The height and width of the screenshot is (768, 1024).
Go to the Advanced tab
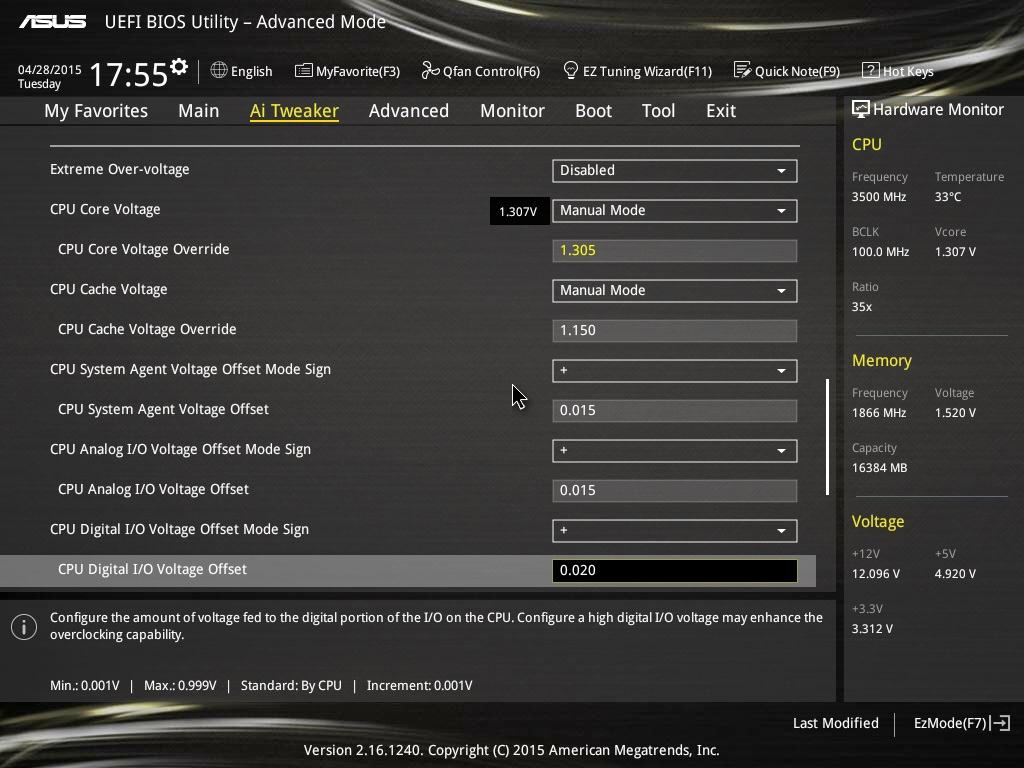coord(409,110)
